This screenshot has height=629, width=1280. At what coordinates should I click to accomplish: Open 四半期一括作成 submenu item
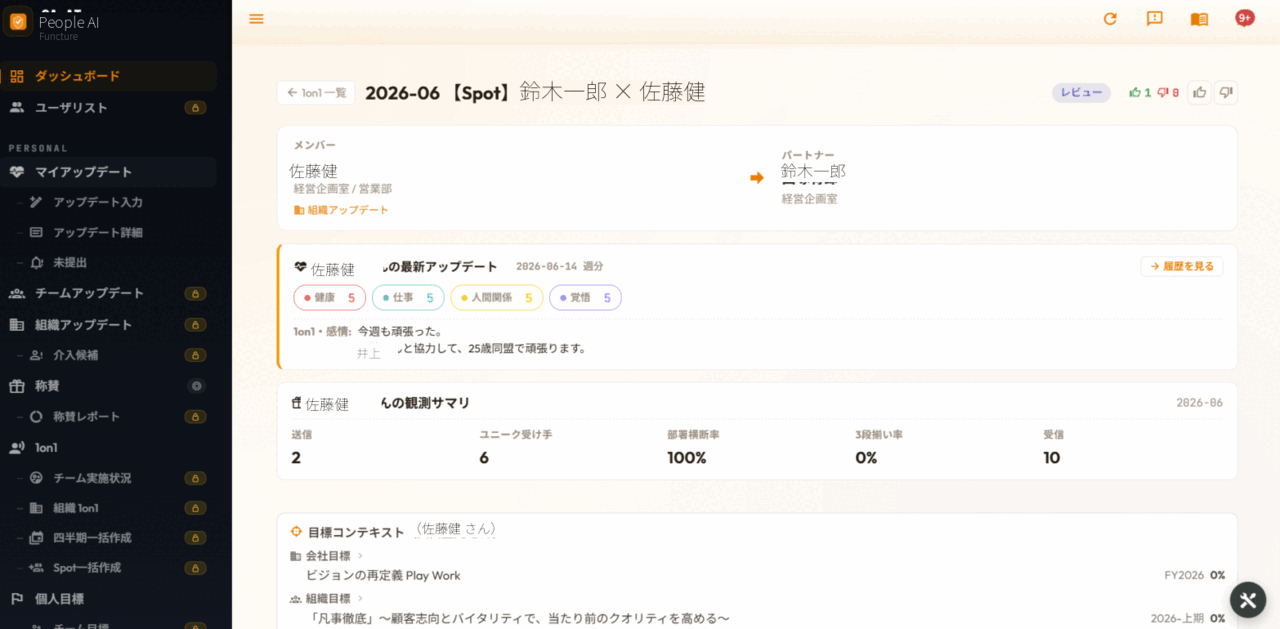92,538
